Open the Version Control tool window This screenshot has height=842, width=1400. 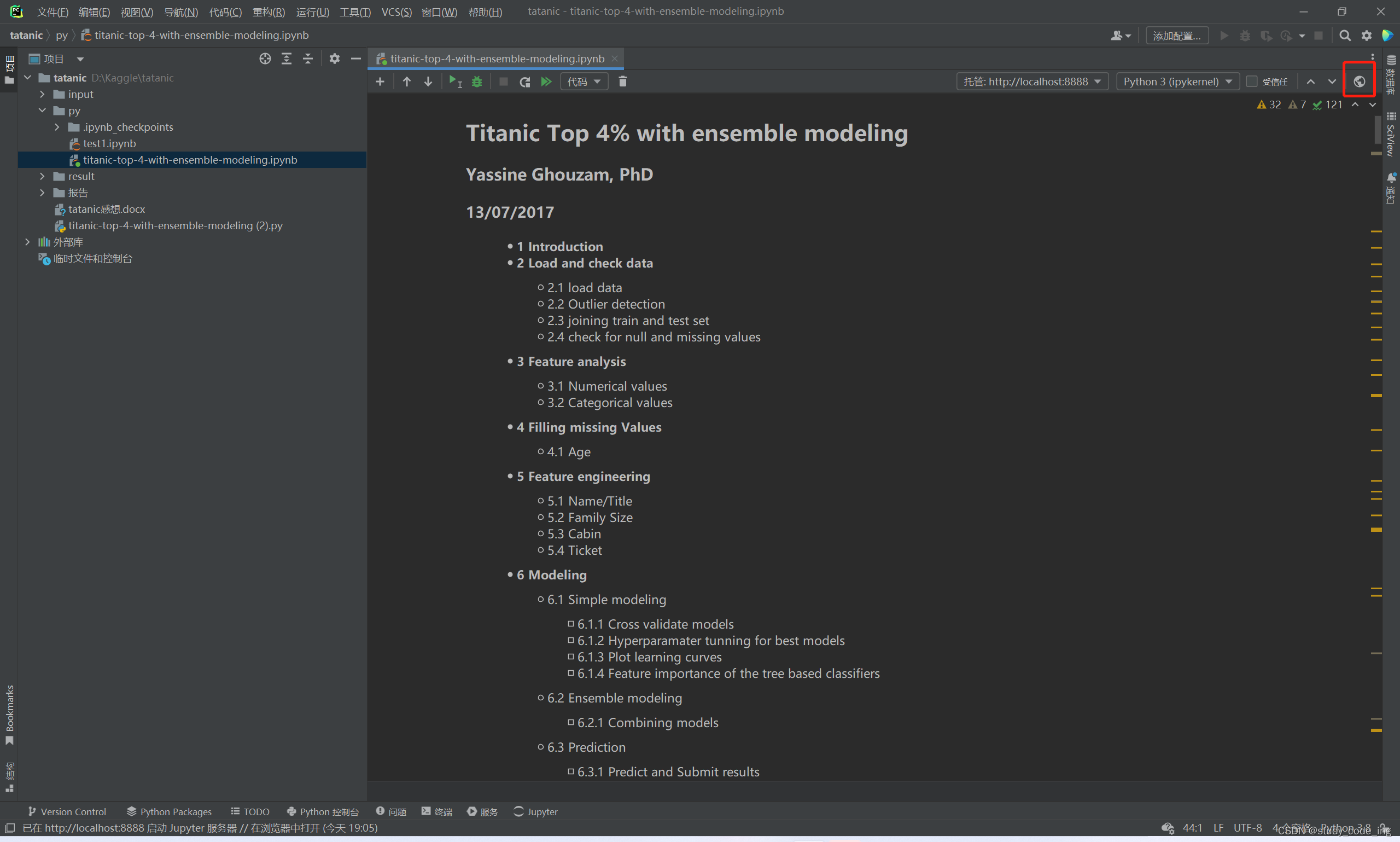[67, 811]
